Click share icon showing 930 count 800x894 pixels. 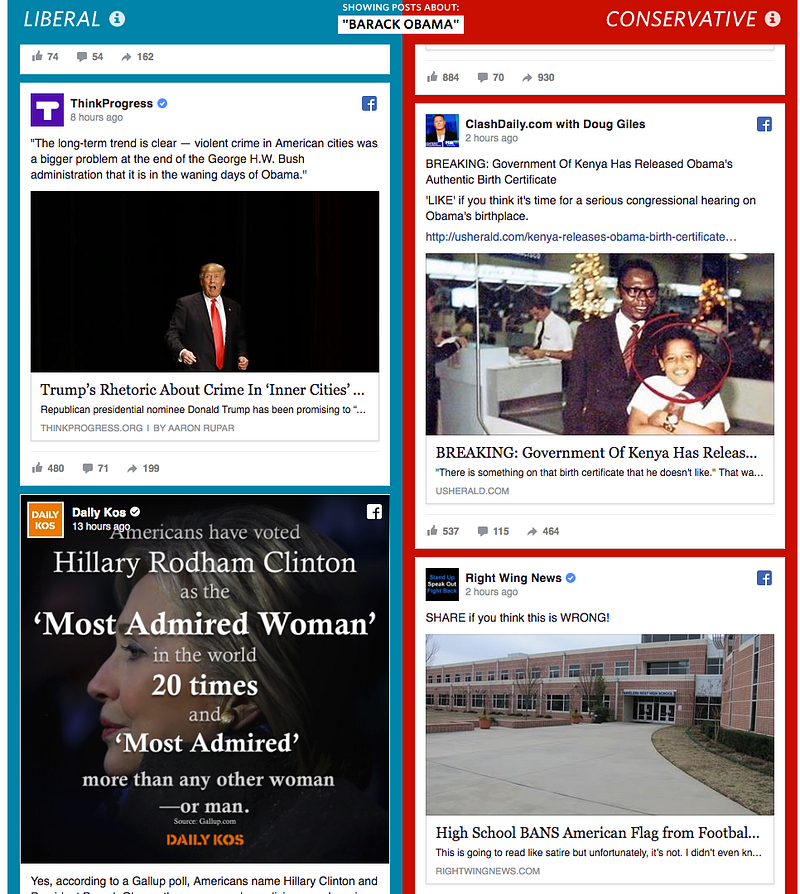[527, 78]
